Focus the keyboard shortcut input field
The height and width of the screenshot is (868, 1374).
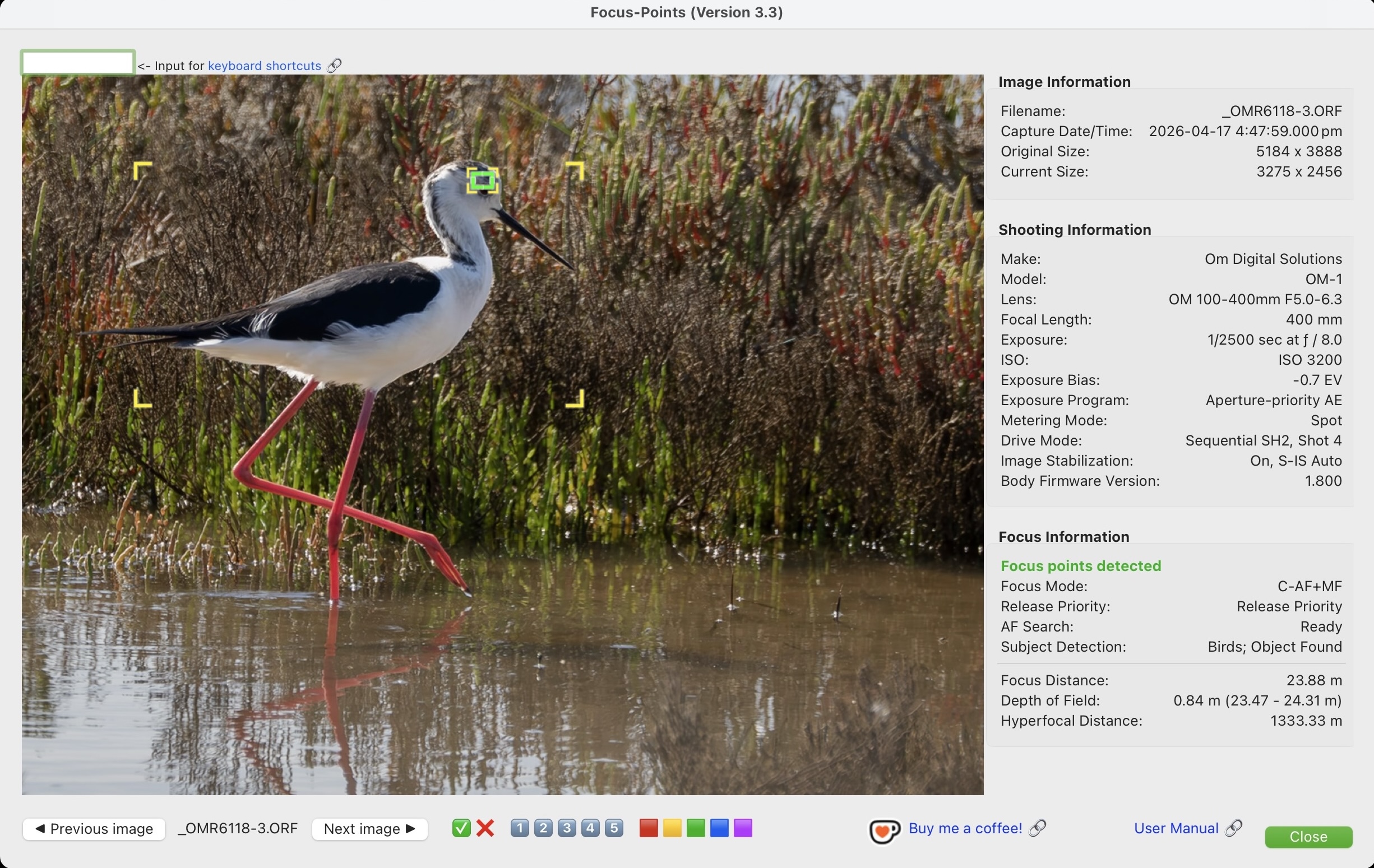77,63
